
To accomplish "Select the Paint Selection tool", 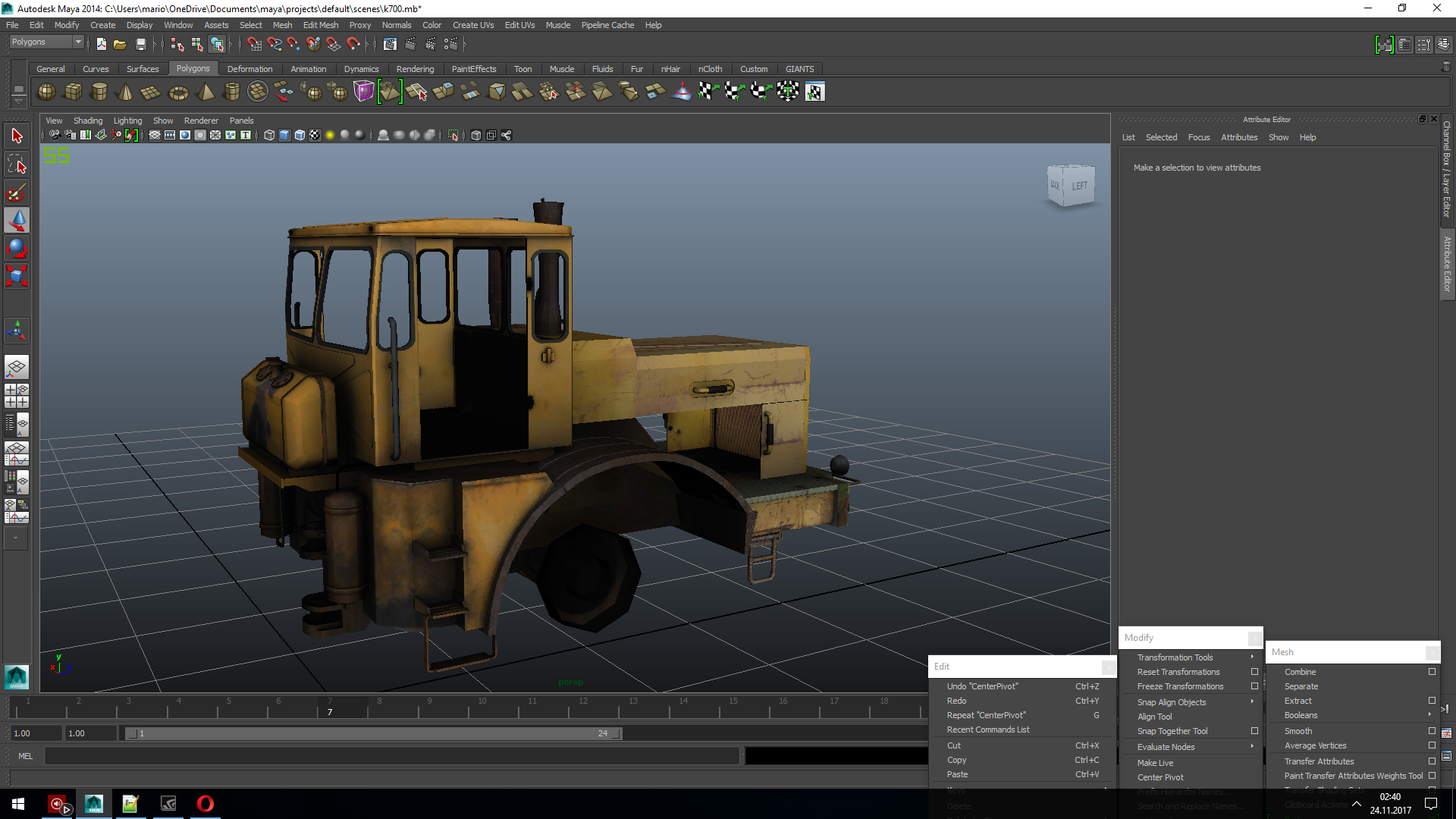I will pyautogui.click(x=17, y=192).
